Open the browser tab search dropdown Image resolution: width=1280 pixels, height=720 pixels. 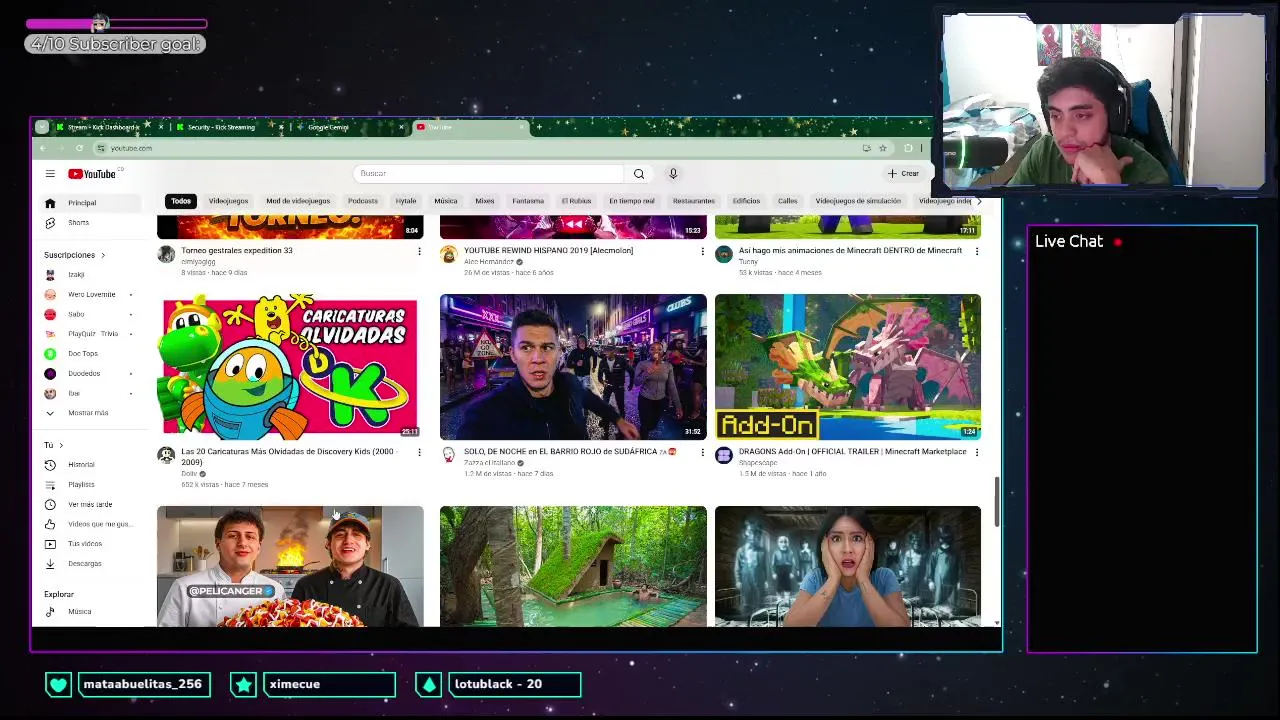click(x=41, y=127)
